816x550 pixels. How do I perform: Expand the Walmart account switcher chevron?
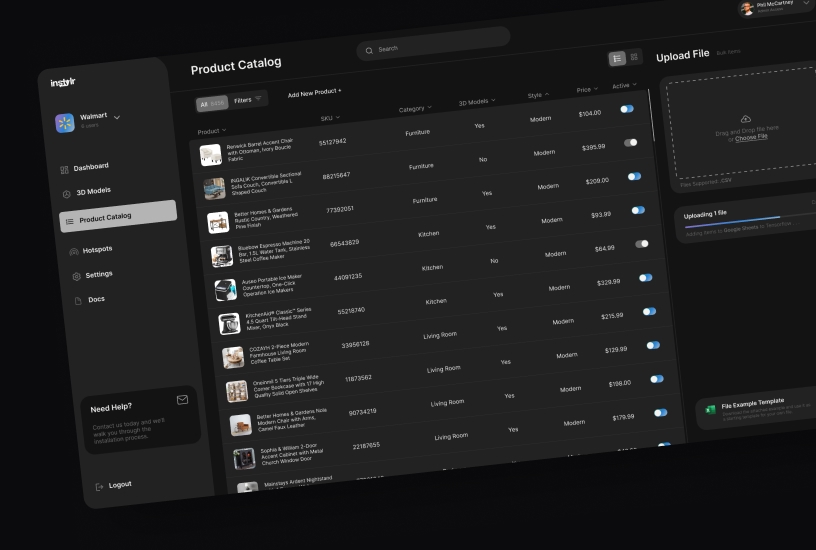117,118
